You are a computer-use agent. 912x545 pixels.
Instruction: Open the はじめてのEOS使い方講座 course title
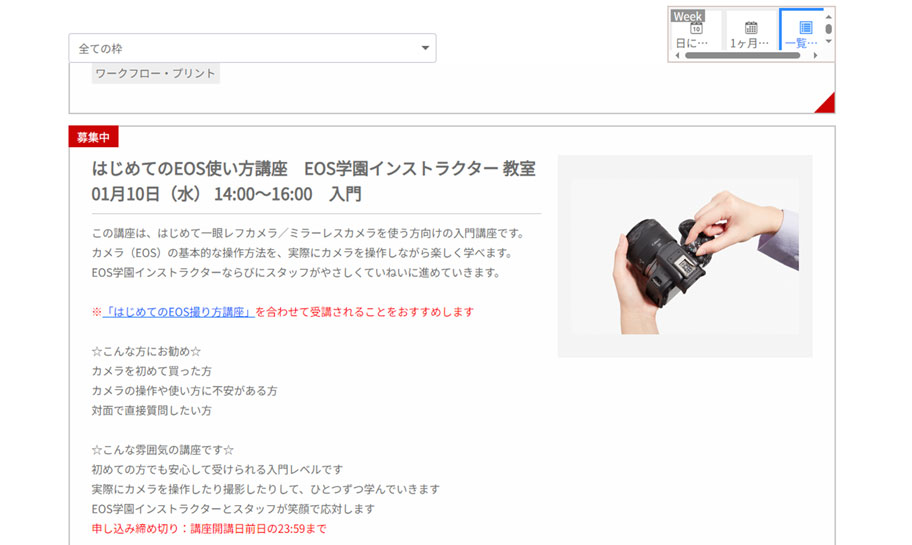190,168
